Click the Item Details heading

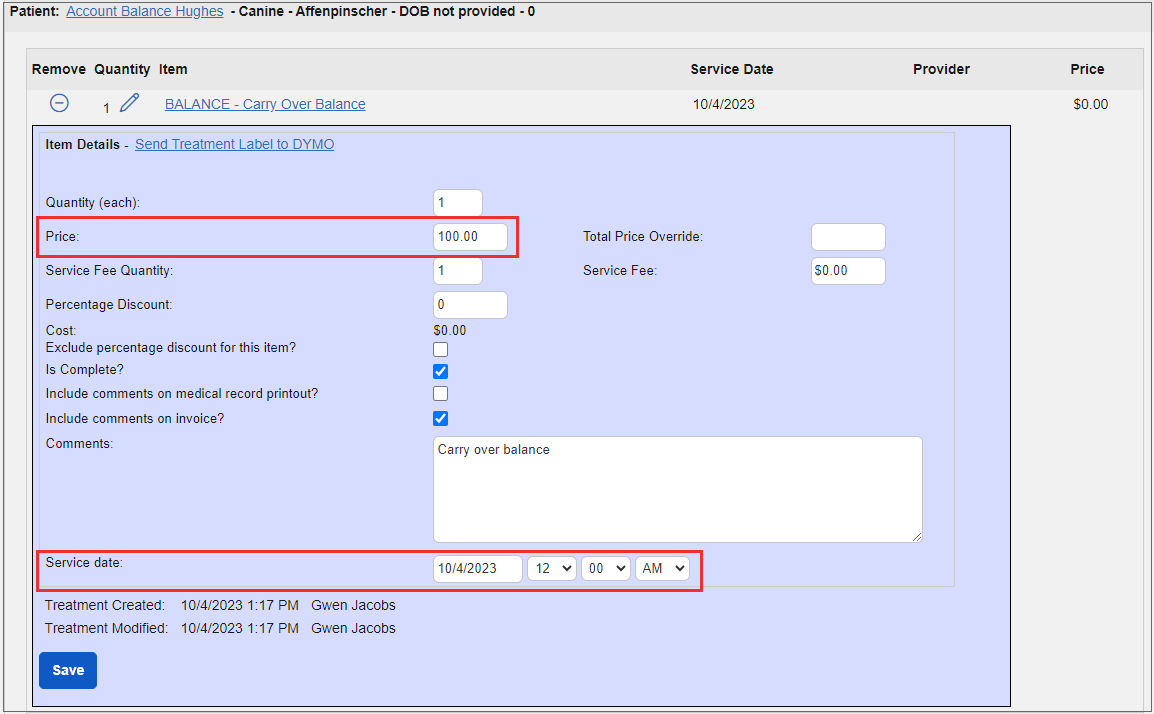(x=82, y=144)
